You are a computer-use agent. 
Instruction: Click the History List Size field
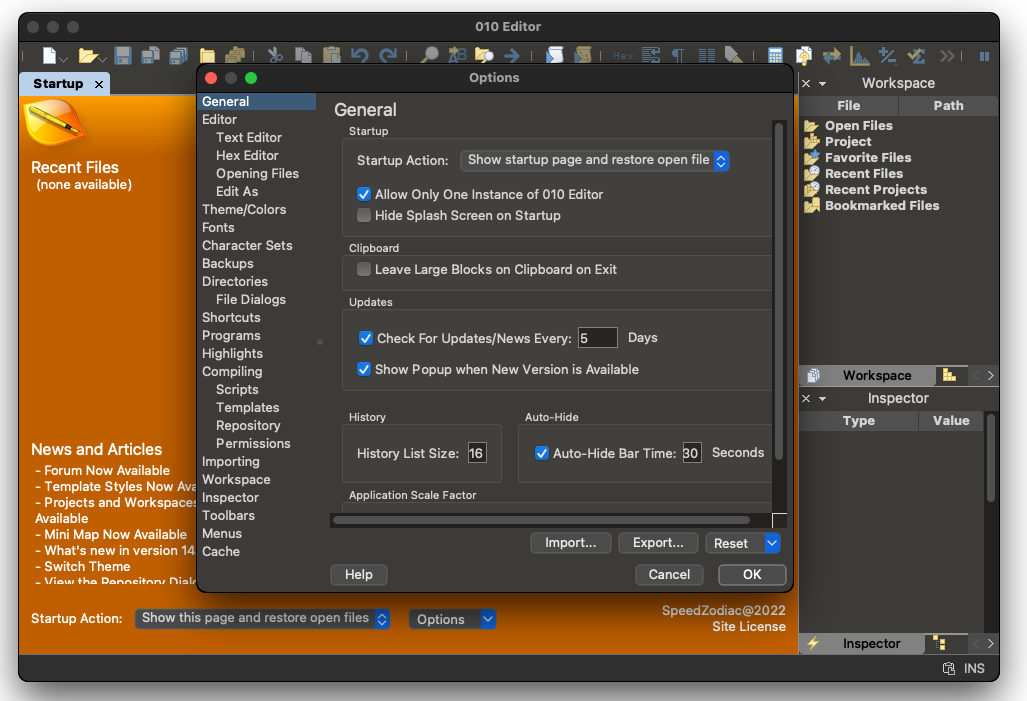(x=476, y=453)
